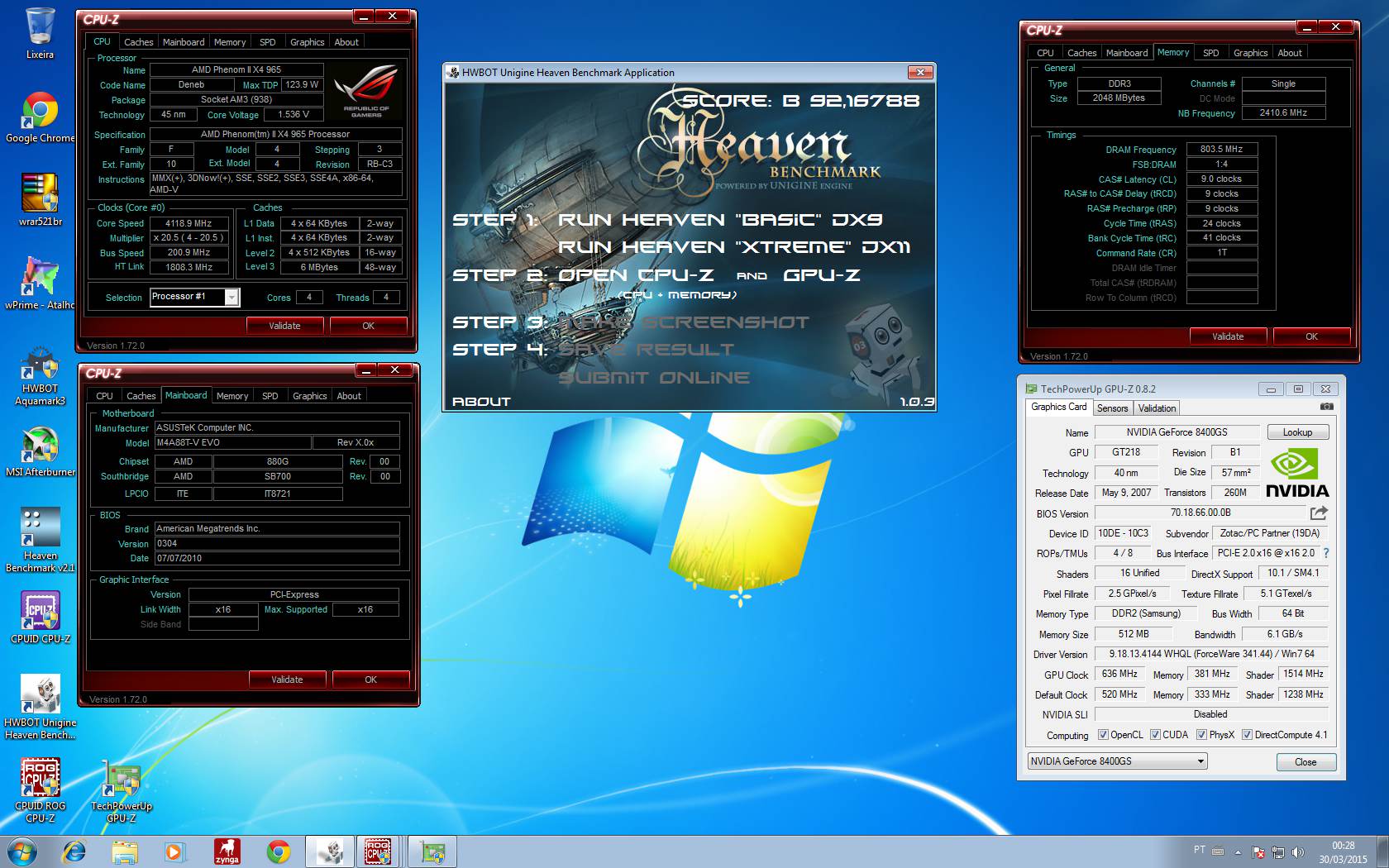This screenshot has height=868, width=1389.
Task: Click the Lookup button in GPU-Z
Action: (x=1297, y=432)
